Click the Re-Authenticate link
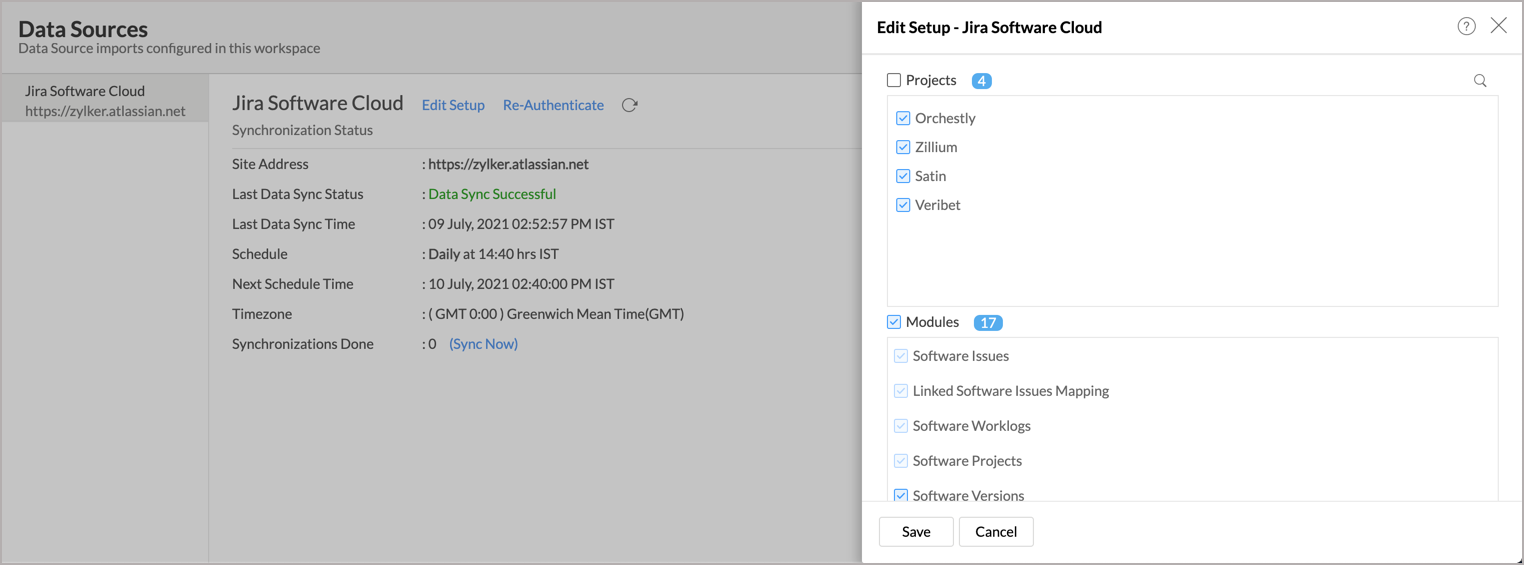The image size is (1524, 565). (553, 105)
